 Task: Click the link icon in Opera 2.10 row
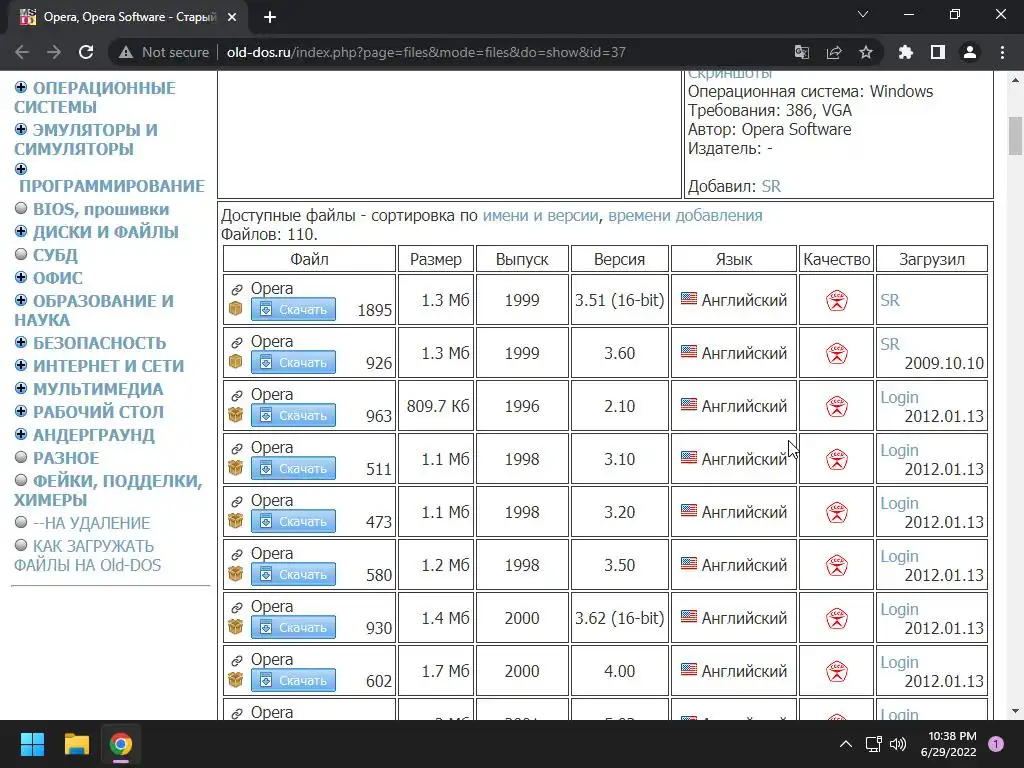(x=236, y=395)
